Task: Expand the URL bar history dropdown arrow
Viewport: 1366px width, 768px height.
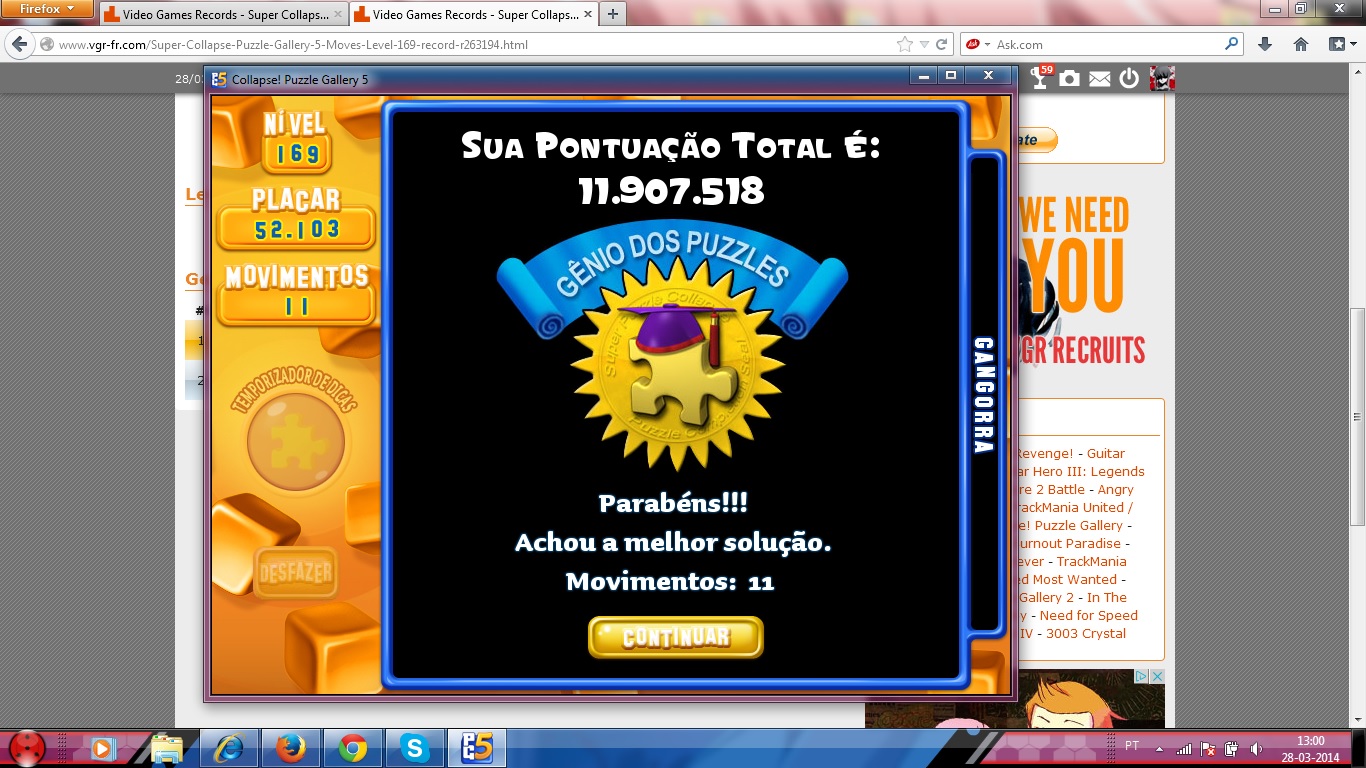Action: coord(924,44)
